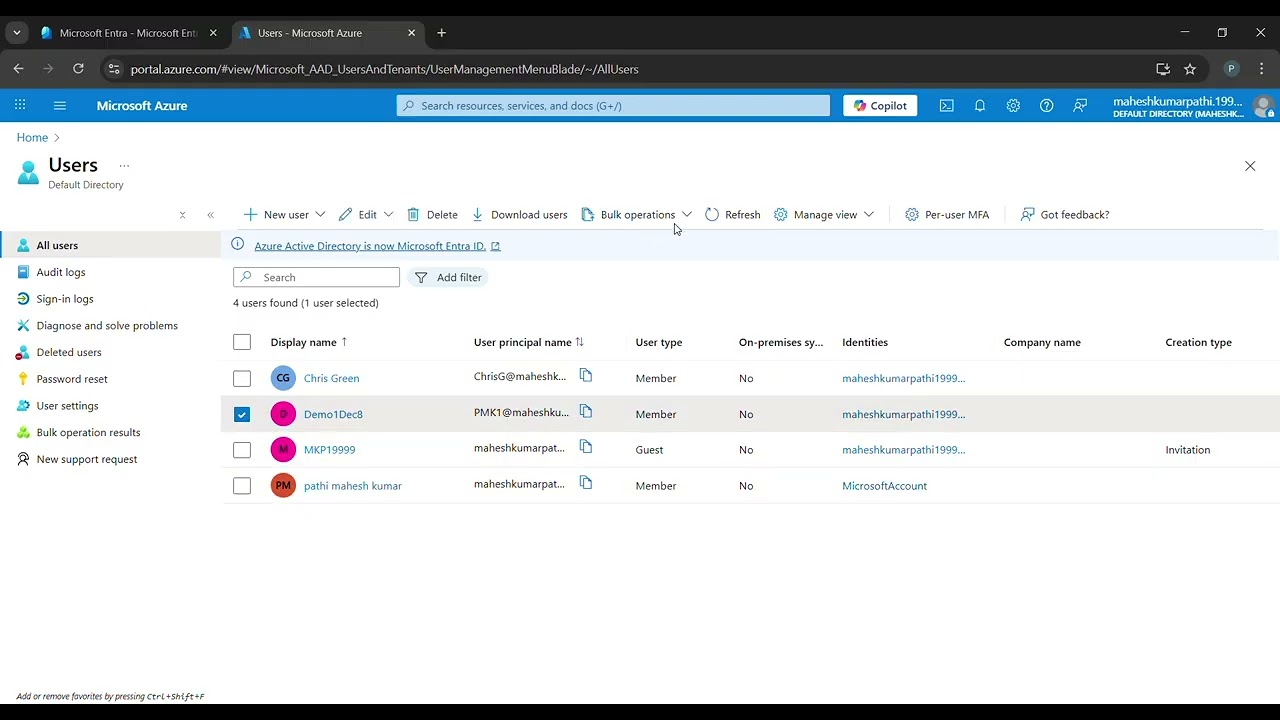This screenshot has width=1280, height=720.
Task: Go to the Home breadcrumb
Action: point(32,137)
